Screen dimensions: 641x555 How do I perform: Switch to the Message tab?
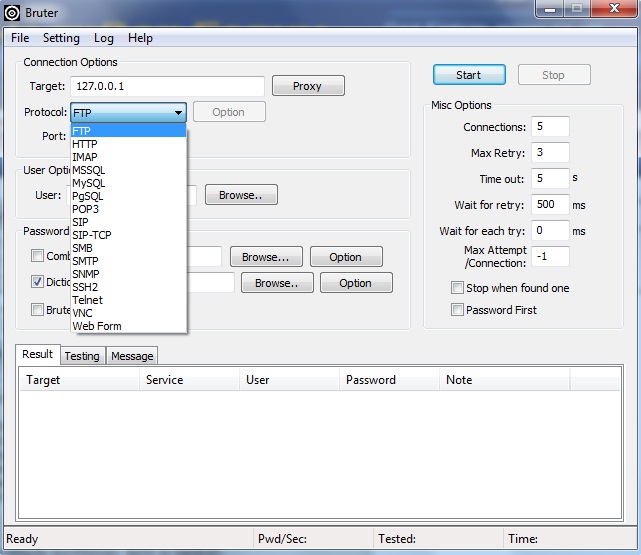[x=132, y=356]
